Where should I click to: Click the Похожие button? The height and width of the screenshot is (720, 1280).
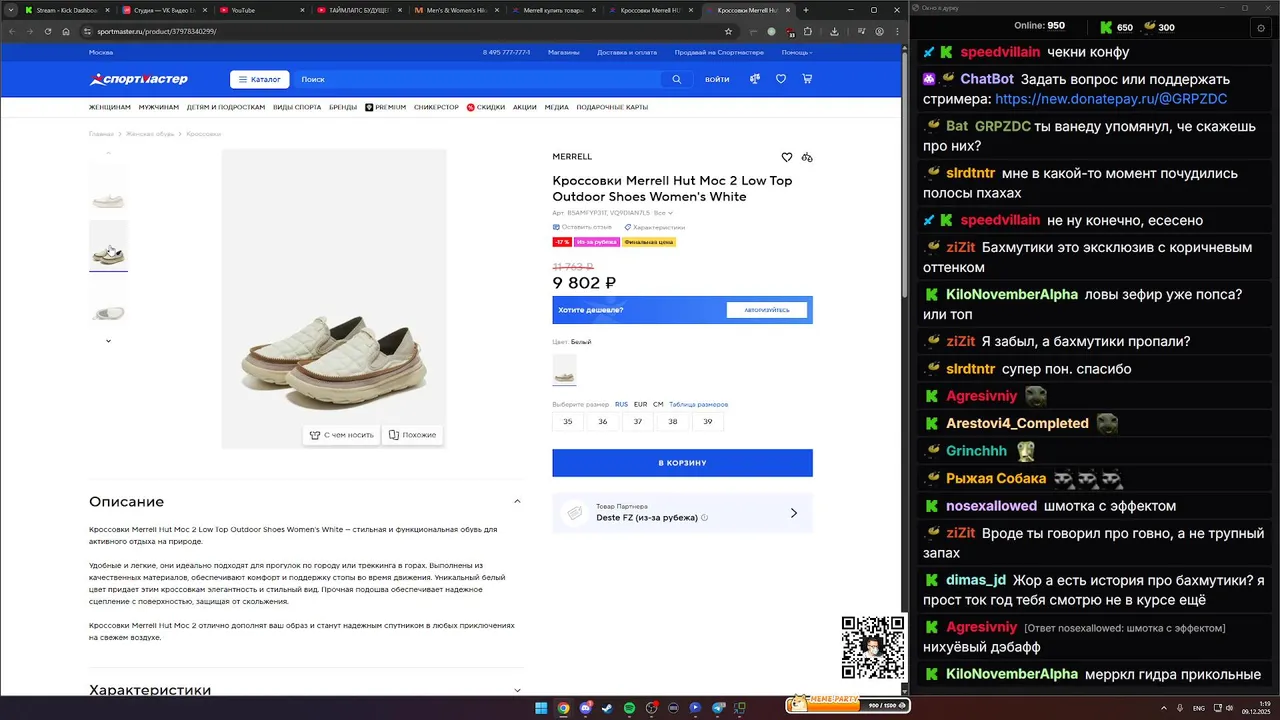click(412, 435)
